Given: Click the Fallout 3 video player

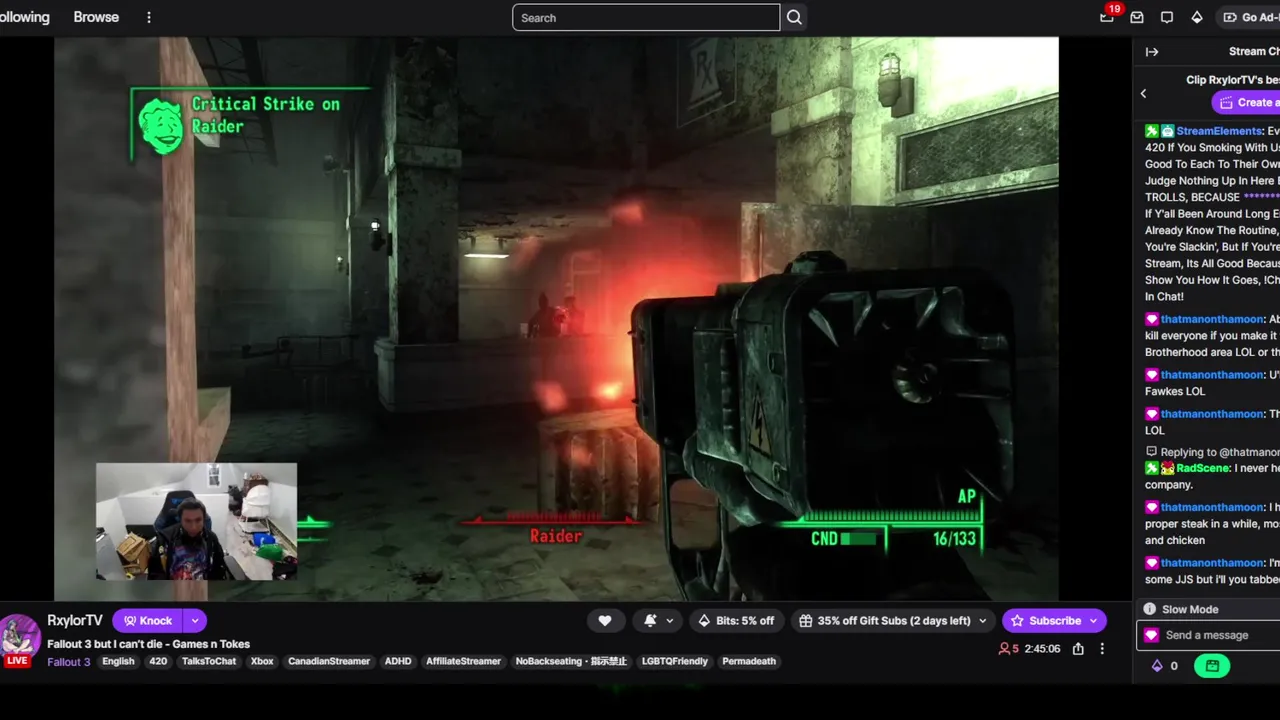Looking at the screenshot, I should point(556,319).
